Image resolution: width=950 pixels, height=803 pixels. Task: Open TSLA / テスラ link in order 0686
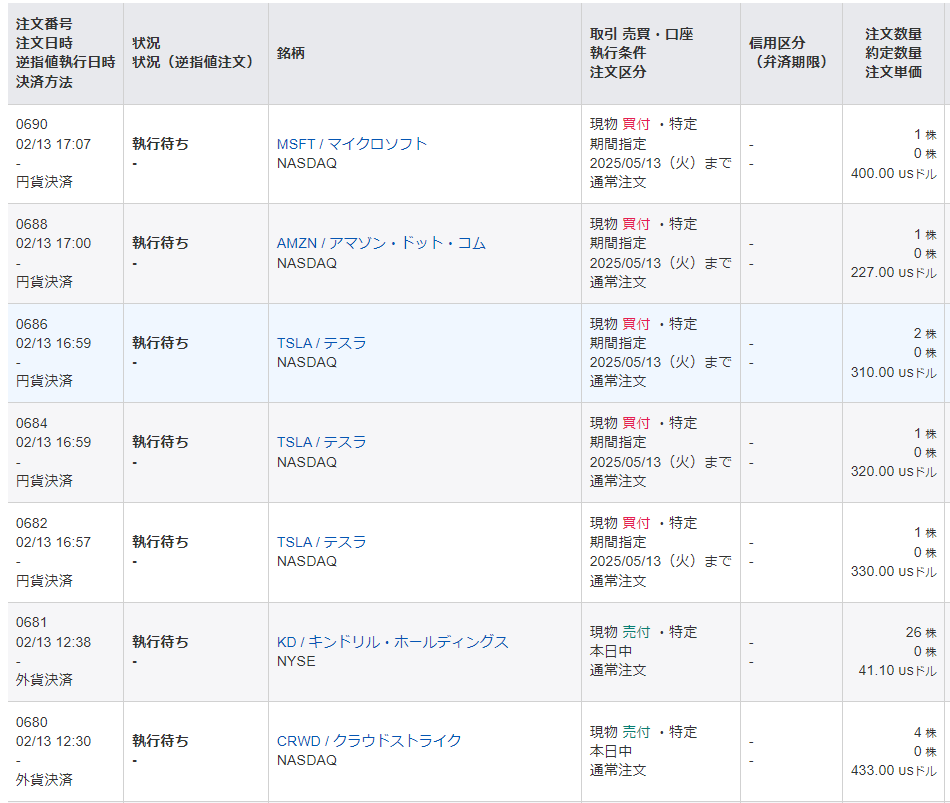click(x=321, y=343)
